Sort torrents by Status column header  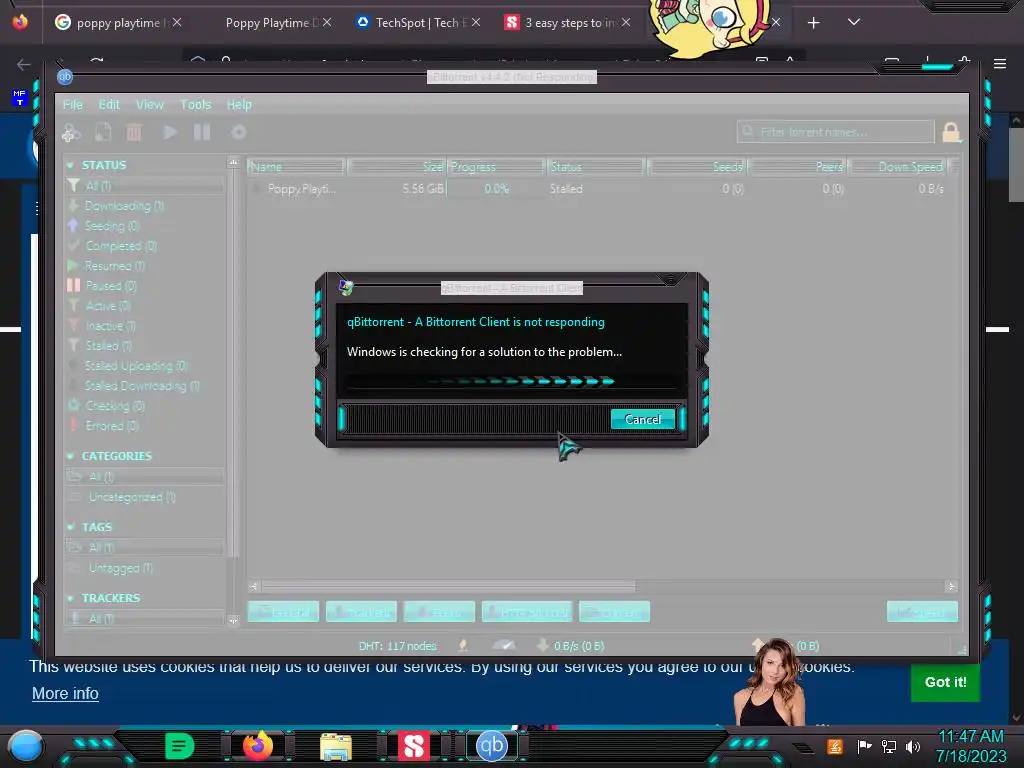pyautogui.click(x=596, y=167)
